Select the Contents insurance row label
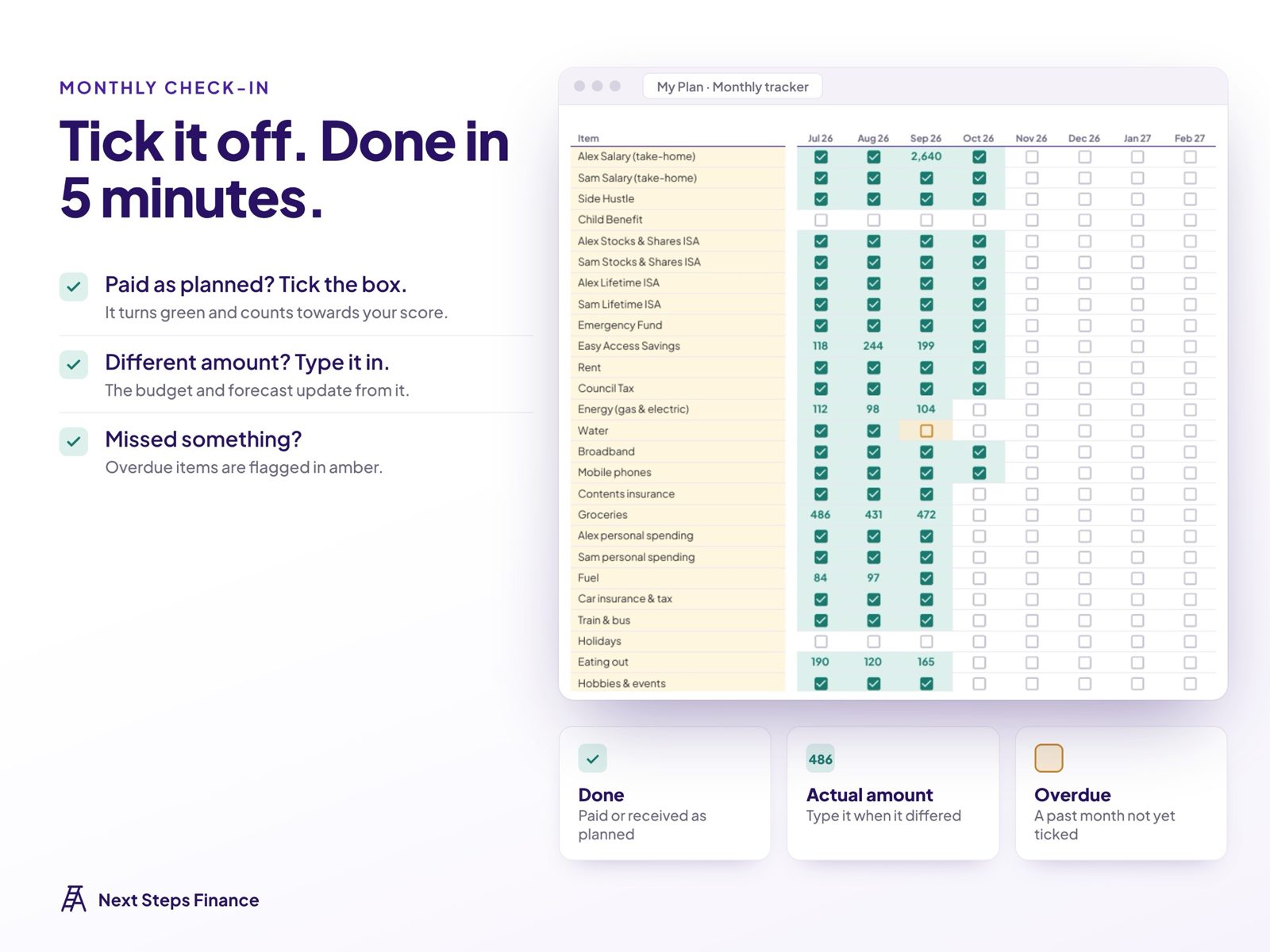The image size is (1270, 952). (x=626, y=493)
